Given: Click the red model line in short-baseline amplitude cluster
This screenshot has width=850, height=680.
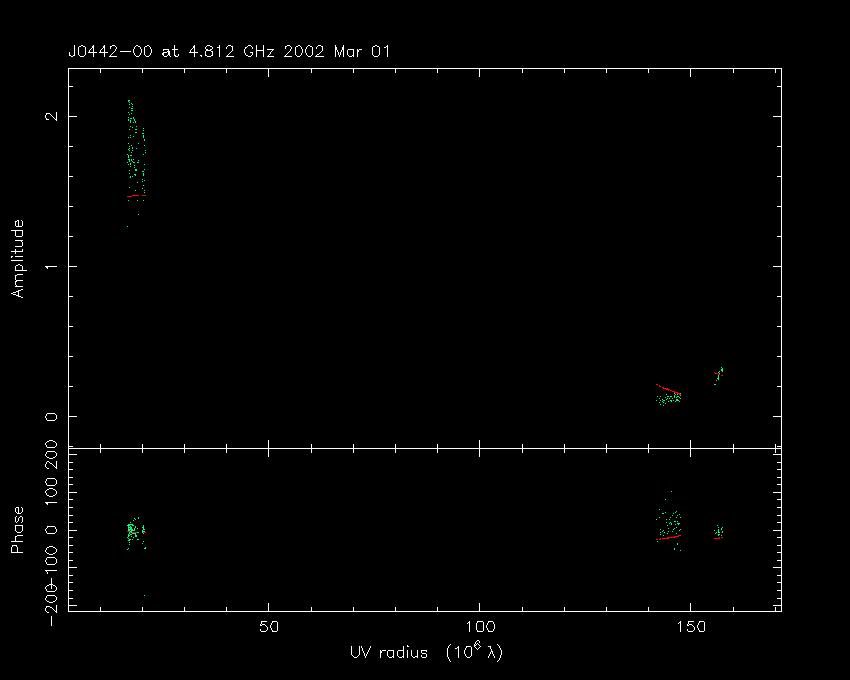Looking at the screenshot, I should coord(136,196).
